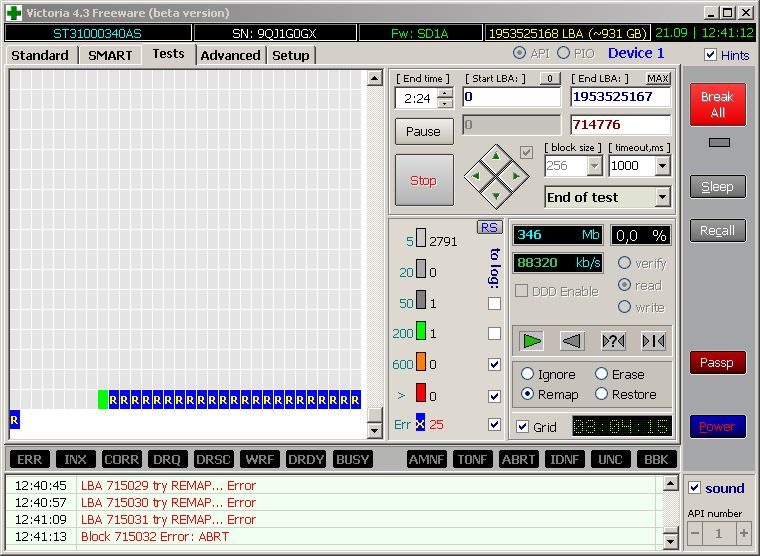Click the DRQ status indicator

tap(167, 460)
